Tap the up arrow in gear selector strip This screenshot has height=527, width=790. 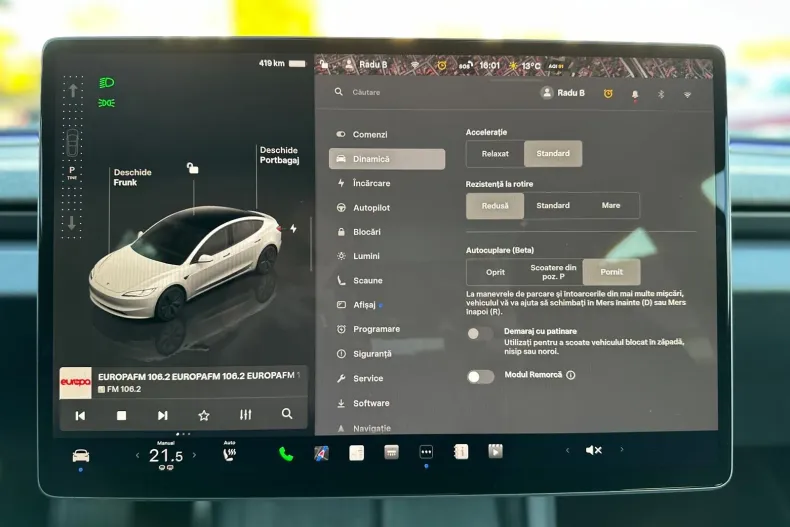point(73,90)
